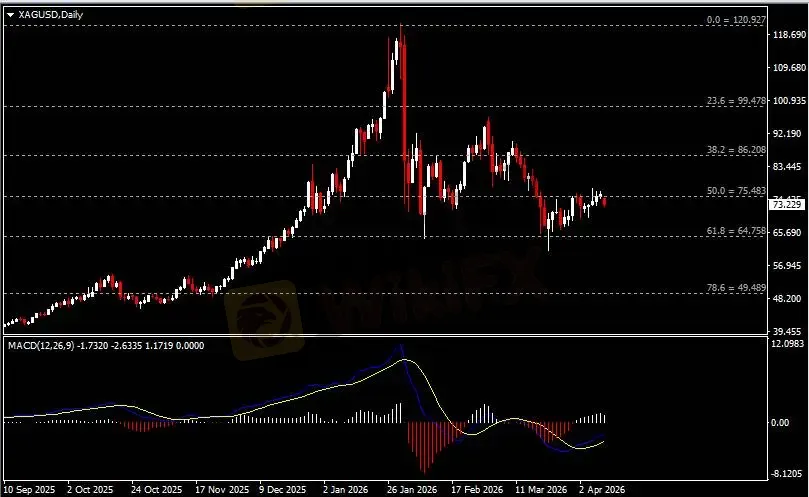Click the Fibonacci label 38.2 = 86.208
Image resolution: width=809 pixels, height=497 pixels.
[736, 150]
